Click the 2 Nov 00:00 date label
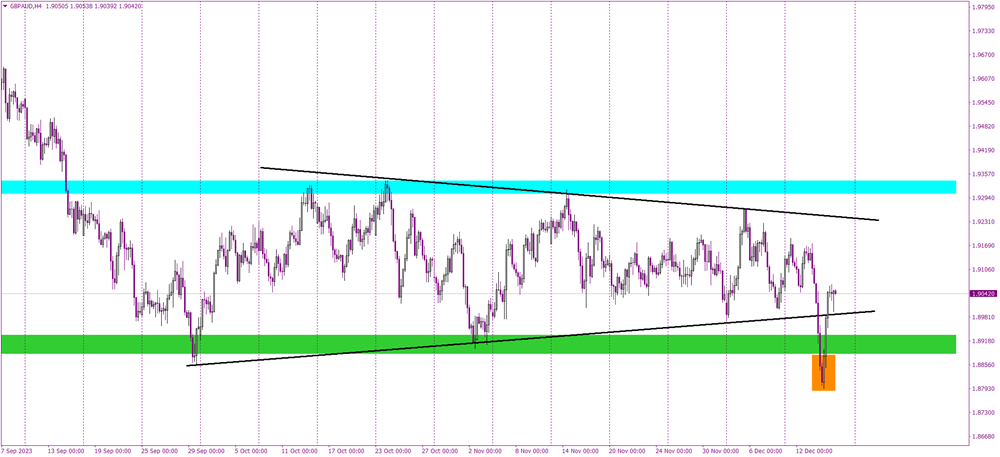Screen dimensions: 1000x457 pyautogui.click(x=487, y=451)
